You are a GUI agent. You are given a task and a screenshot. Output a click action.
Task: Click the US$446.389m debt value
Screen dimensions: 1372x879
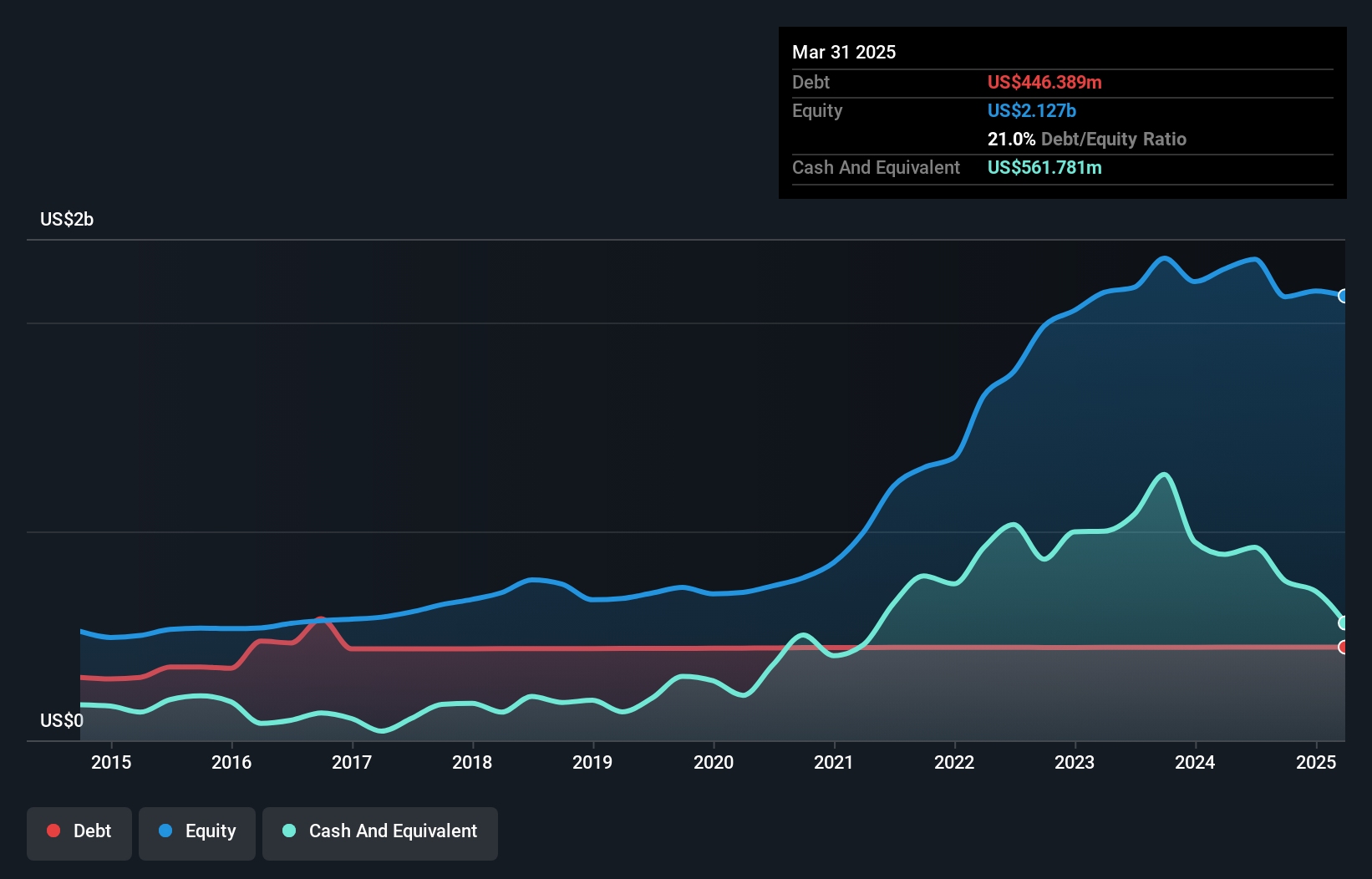[1044, 82]
